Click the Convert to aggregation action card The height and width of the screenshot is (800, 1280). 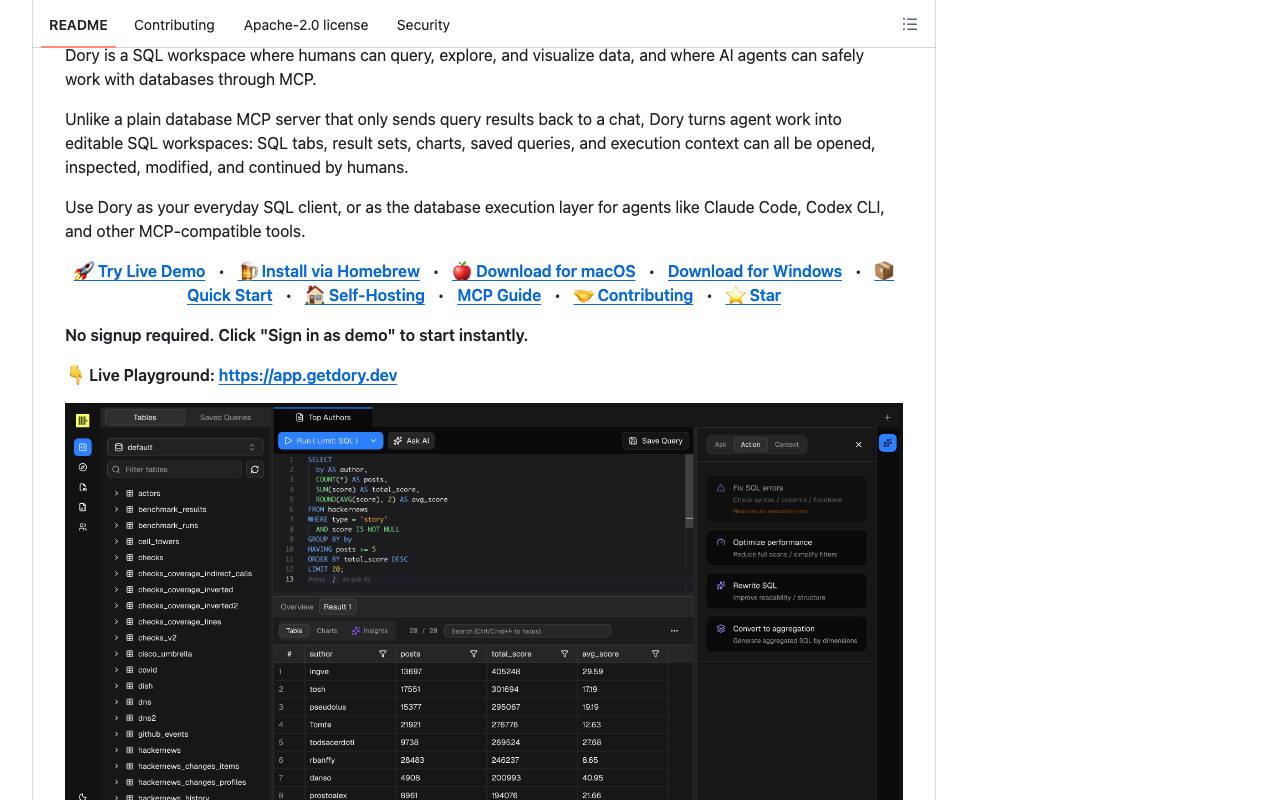[x=787, y=634]
